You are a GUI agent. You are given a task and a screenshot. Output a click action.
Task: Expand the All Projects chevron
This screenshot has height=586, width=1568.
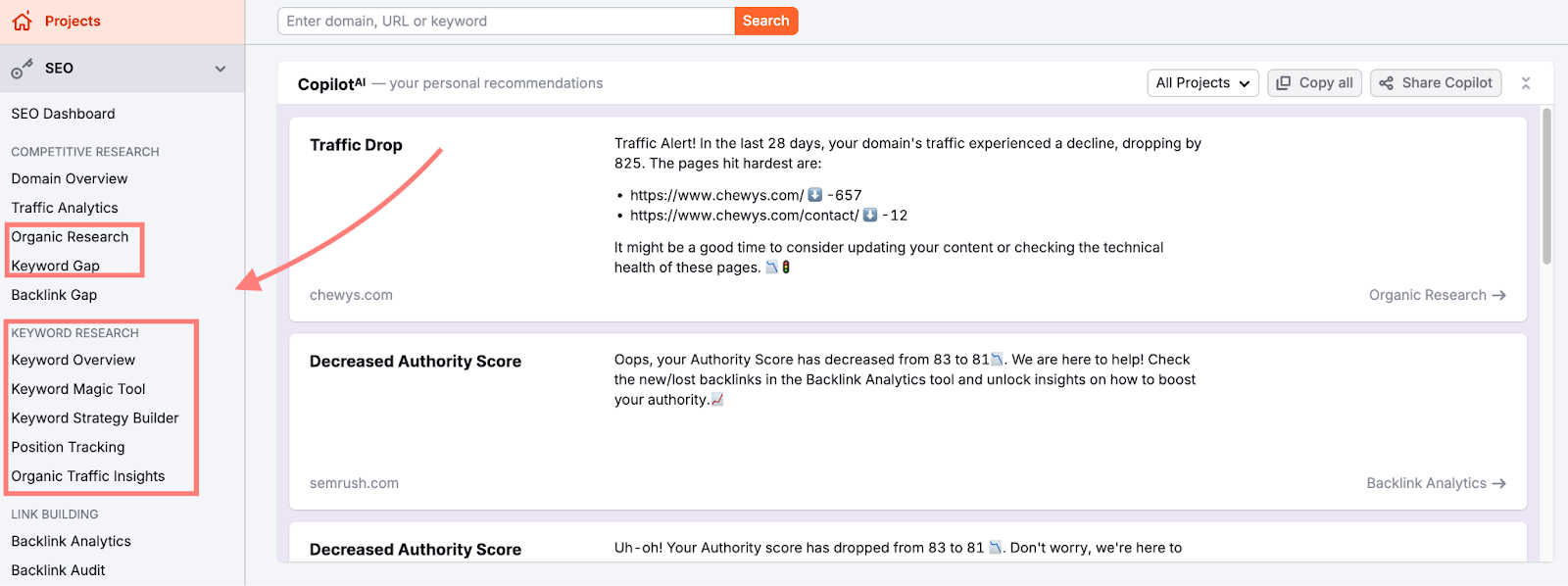(x=1243, y=82)
